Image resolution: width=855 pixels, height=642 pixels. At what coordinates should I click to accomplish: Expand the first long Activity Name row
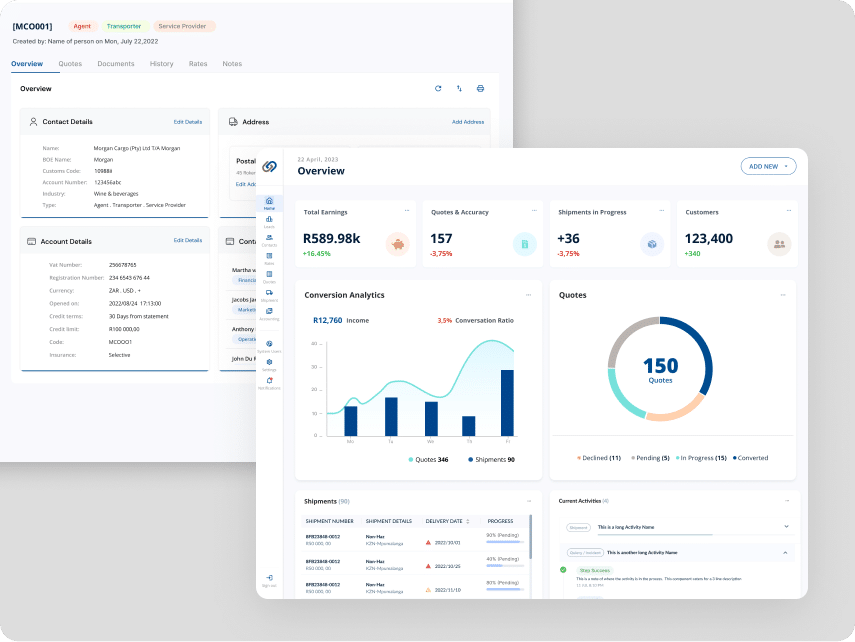point(785,526)
